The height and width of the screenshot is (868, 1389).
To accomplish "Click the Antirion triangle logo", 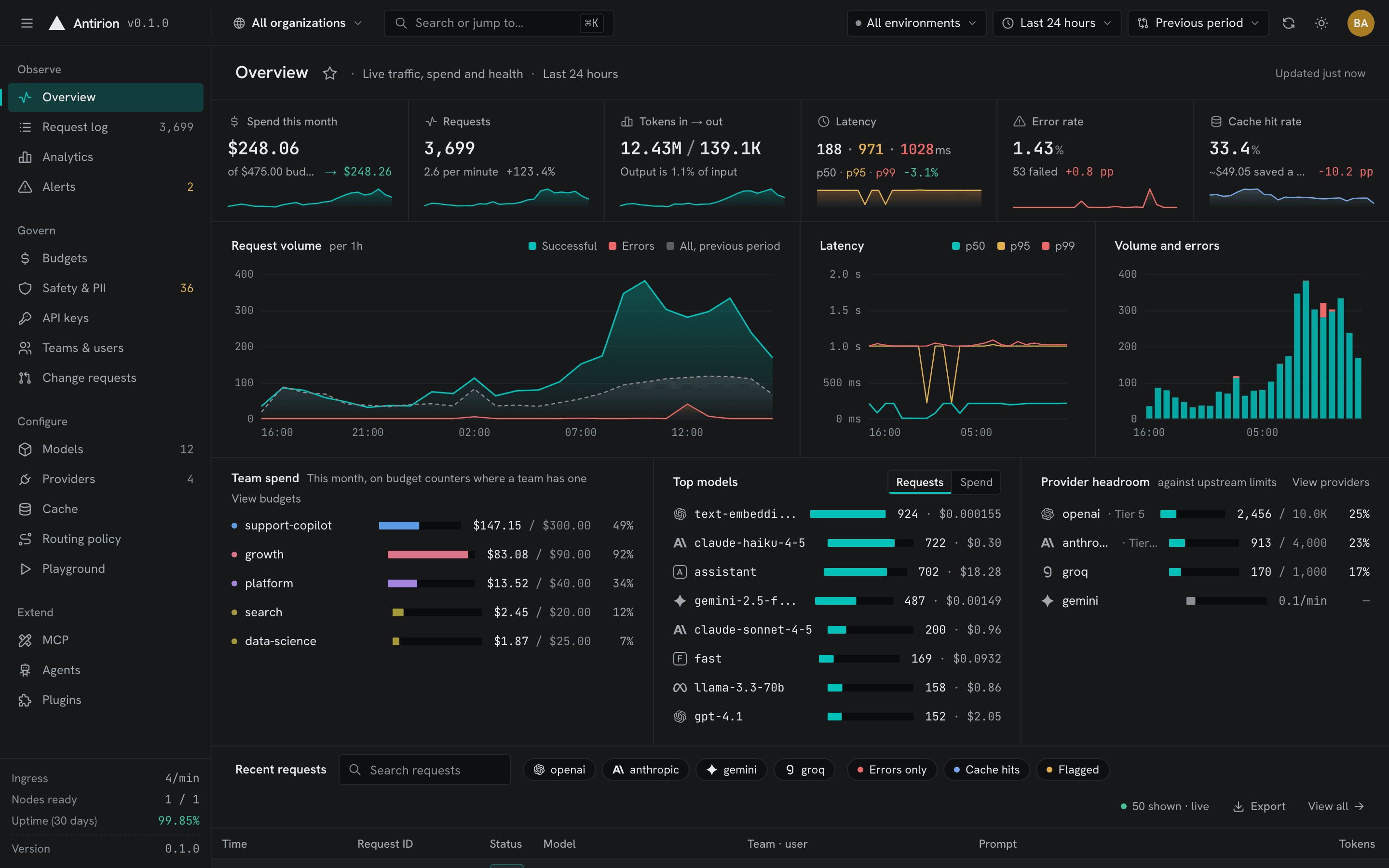I will 57,23.
